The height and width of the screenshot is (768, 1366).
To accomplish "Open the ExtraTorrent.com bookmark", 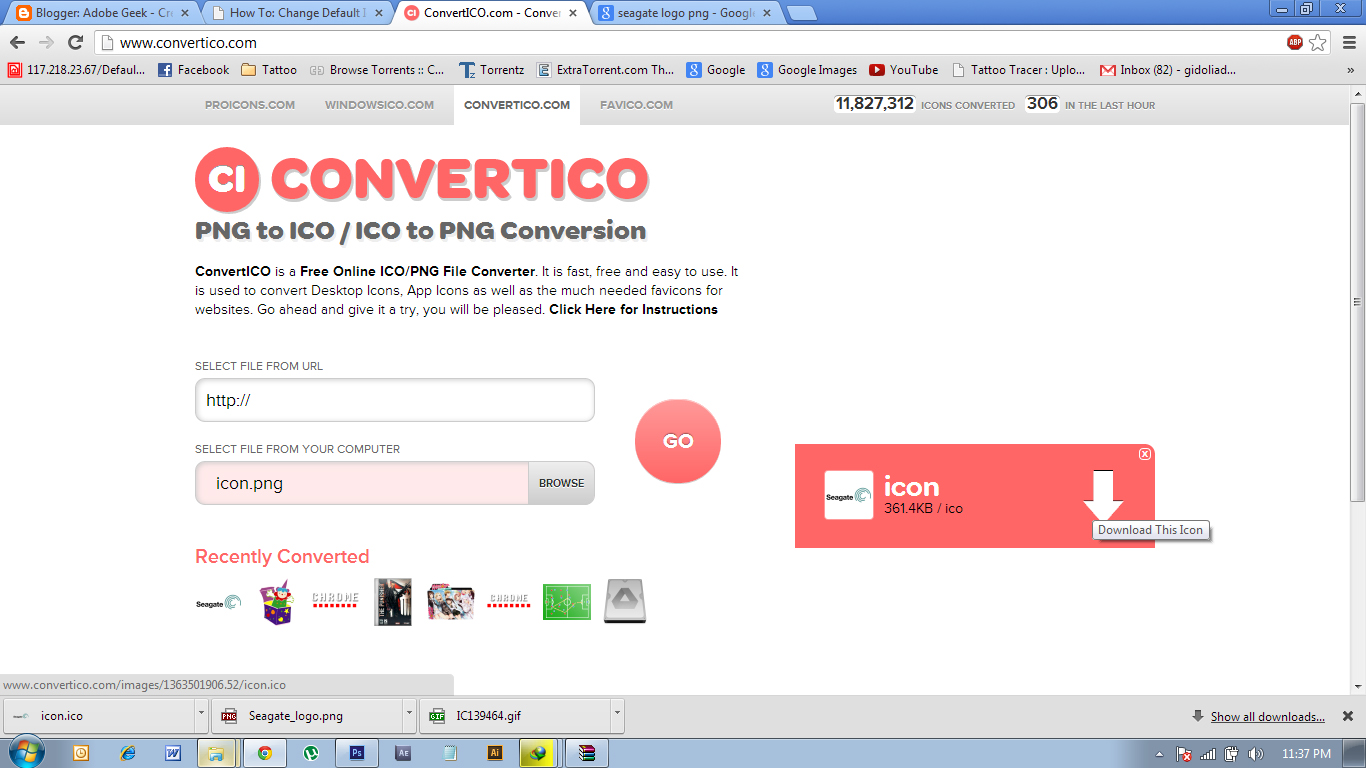I will pyautogui.click(x=606, y=70).
